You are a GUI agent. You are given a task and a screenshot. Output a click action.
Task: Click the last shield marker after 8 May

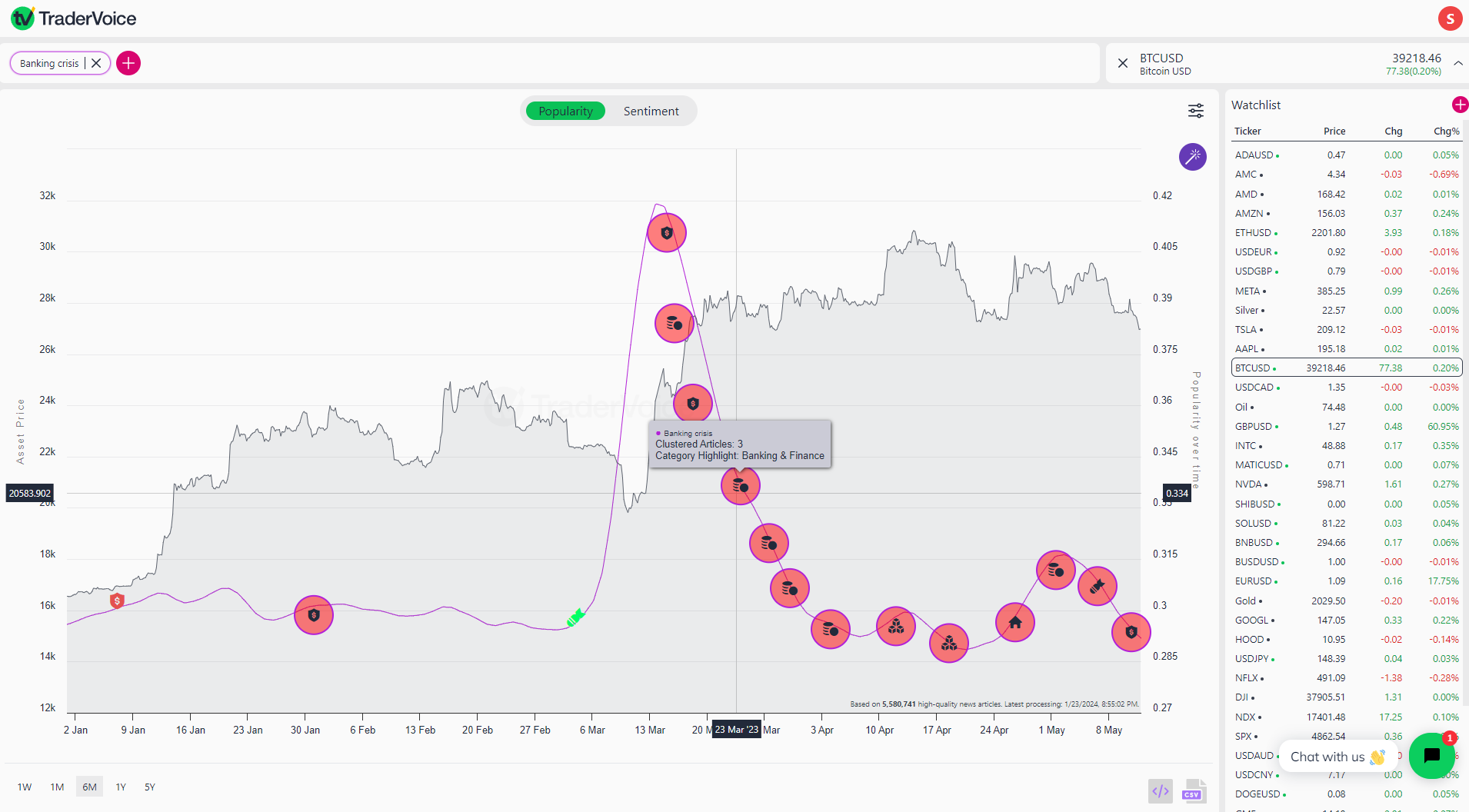[1131, 632]
